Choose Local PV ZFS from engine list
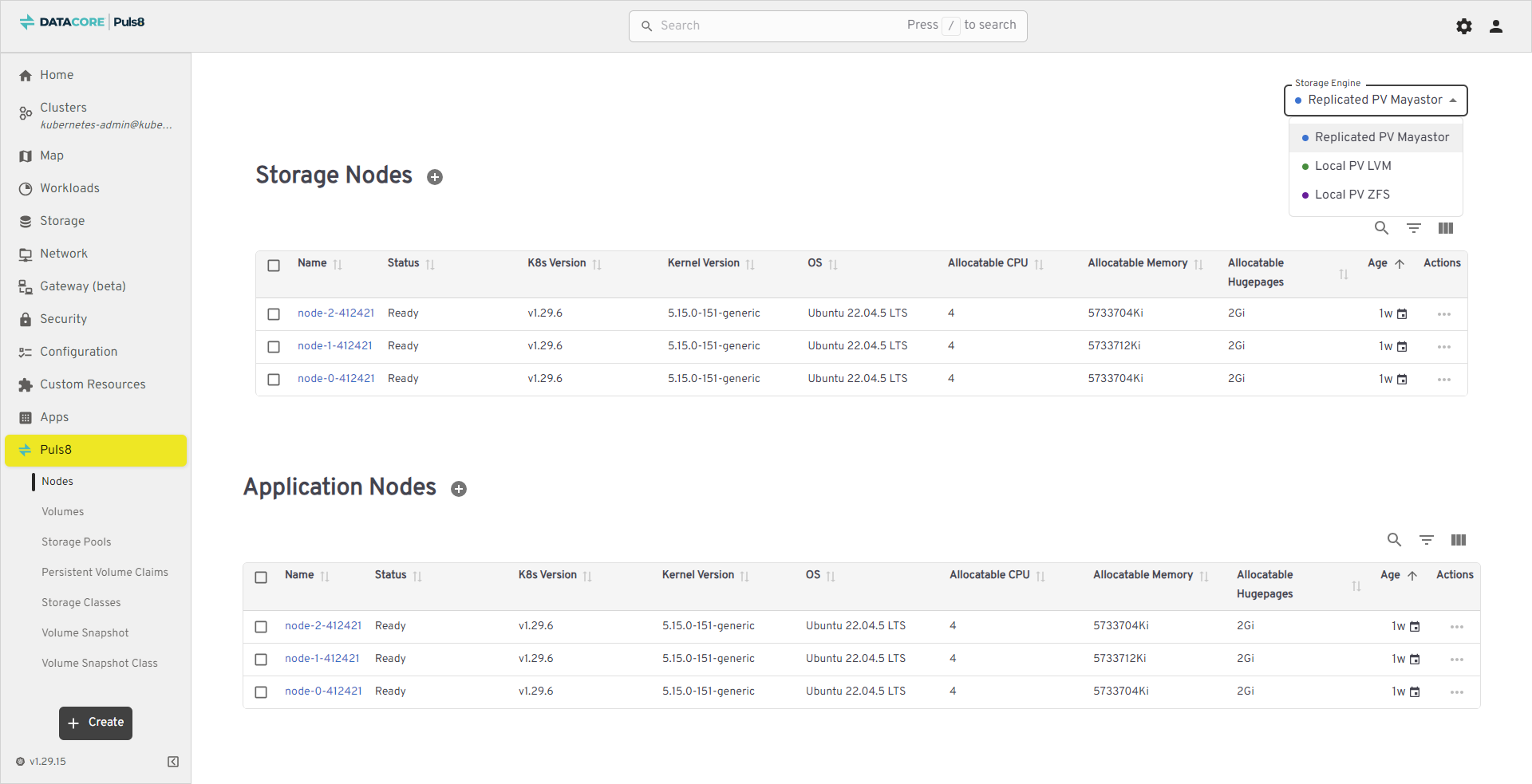Viewport: 1532px width, 784px height. tap(1352, 195)
